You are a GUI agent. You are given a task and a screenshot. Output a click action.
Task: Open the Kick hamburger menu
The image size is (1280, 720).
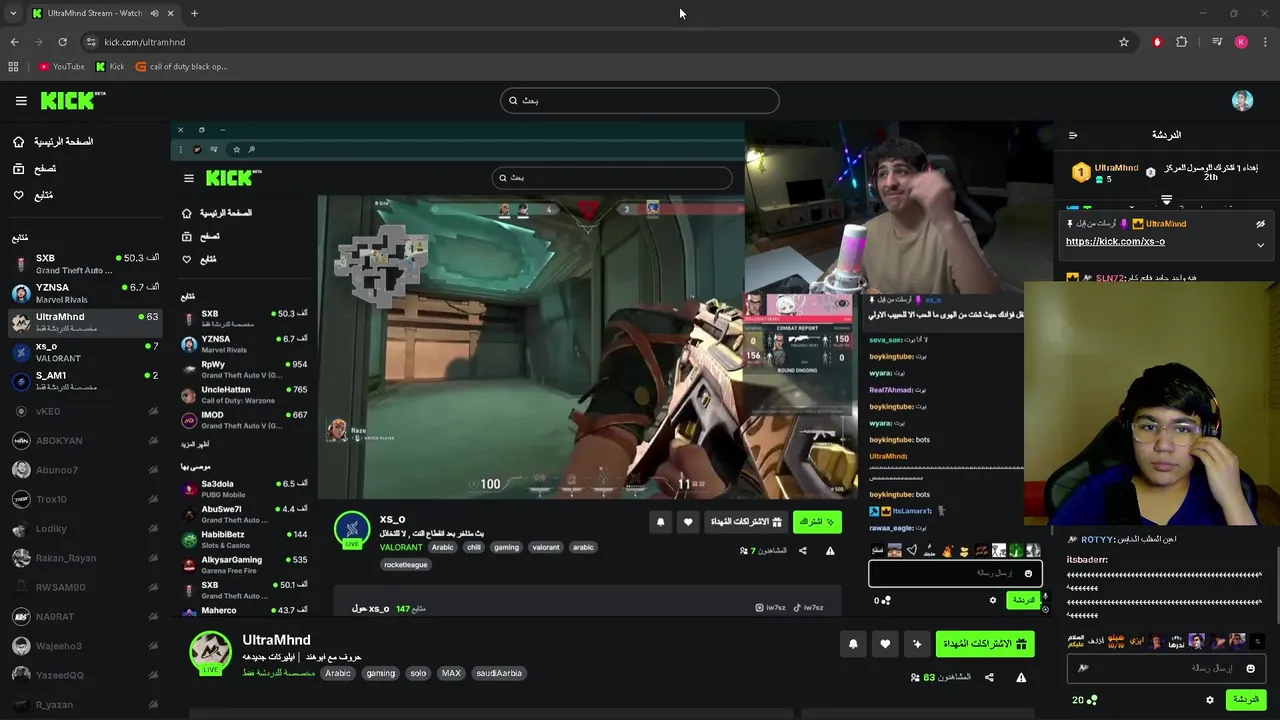21,100
